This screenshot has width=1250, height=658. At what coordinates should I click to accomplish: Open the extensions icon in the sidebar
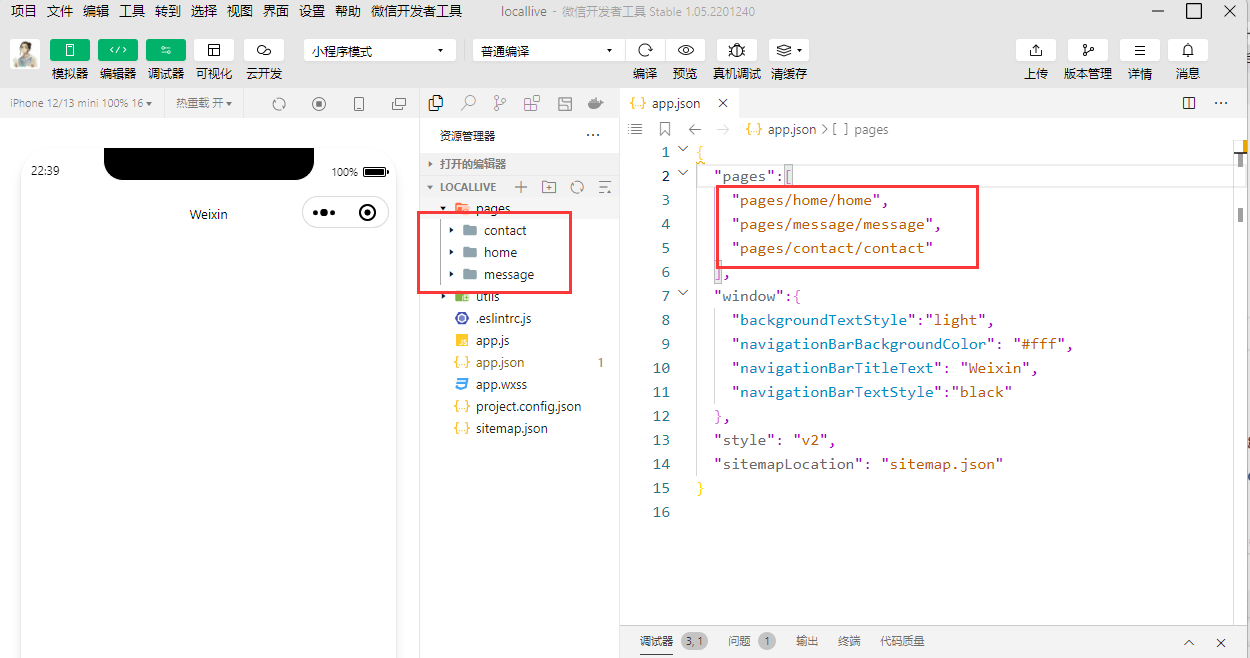532,103
